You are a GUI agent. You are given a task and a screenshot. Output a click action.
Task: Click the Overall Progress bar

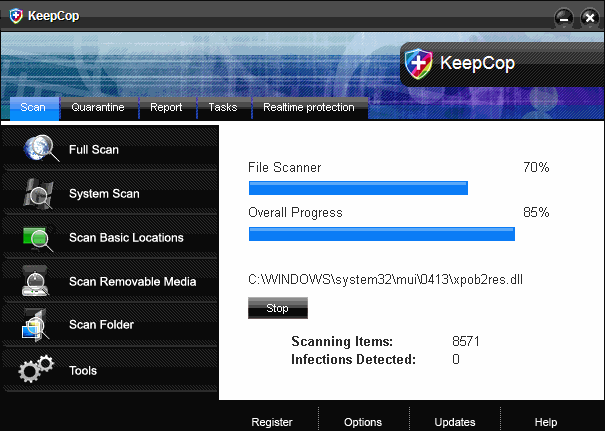[382, 234]
